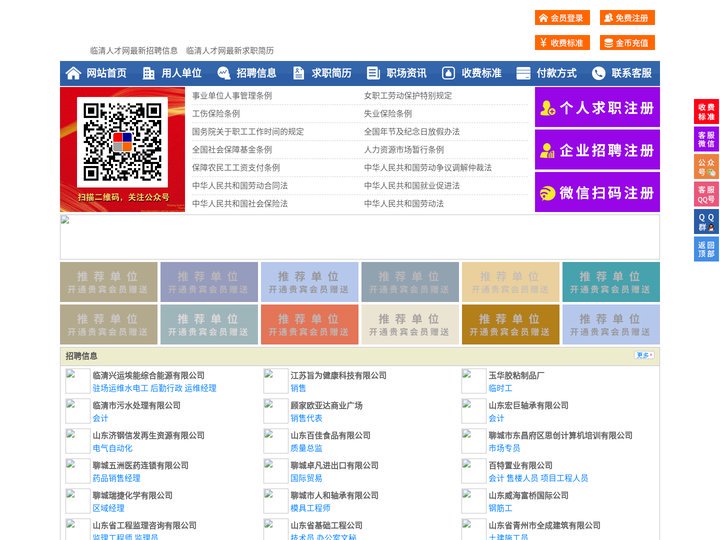Open 招聘信息 navigation item
The image size is (720, 540).
tap(256, 73)
